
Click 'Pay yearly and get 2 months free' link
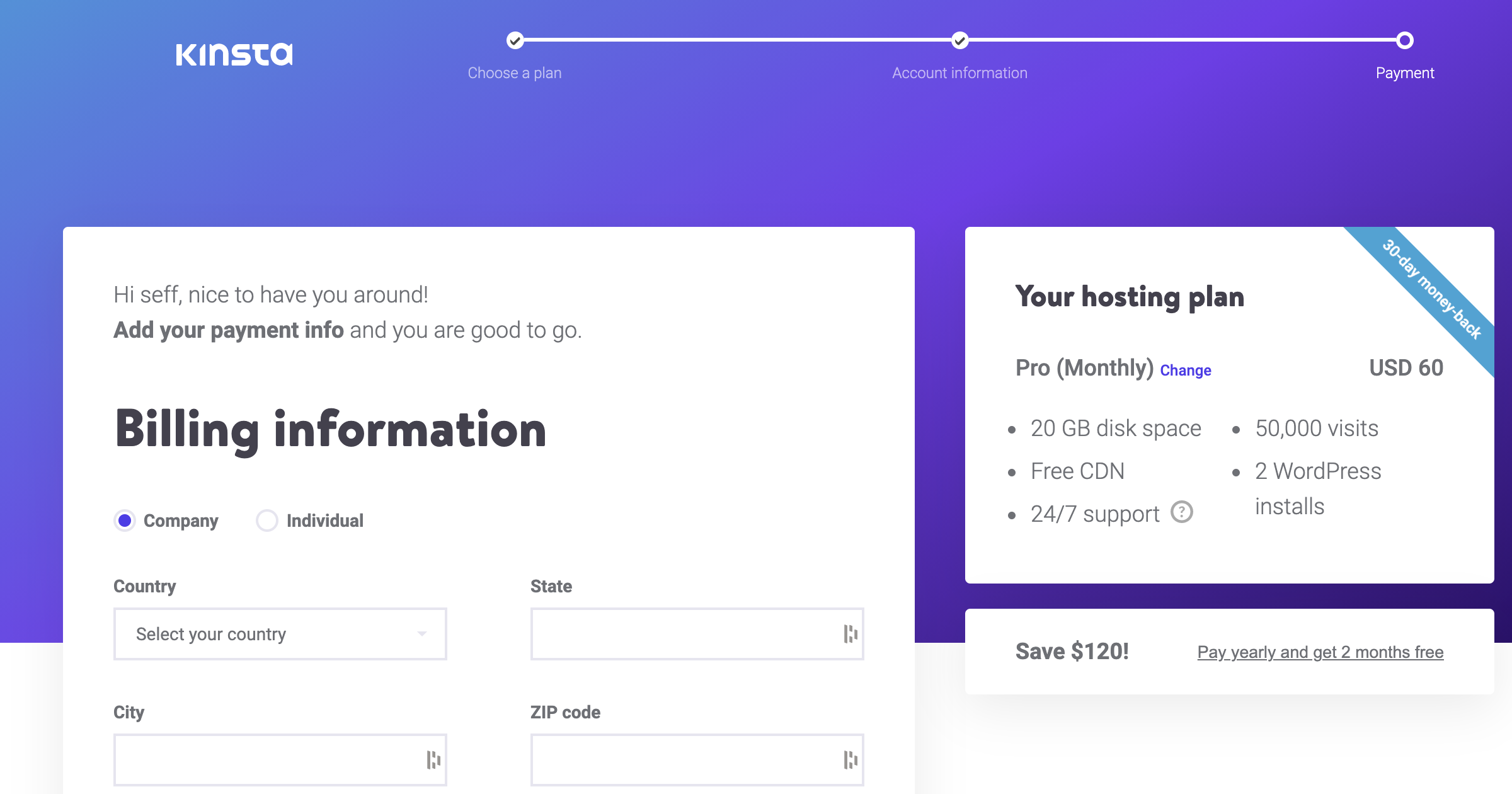point(1320,653)
